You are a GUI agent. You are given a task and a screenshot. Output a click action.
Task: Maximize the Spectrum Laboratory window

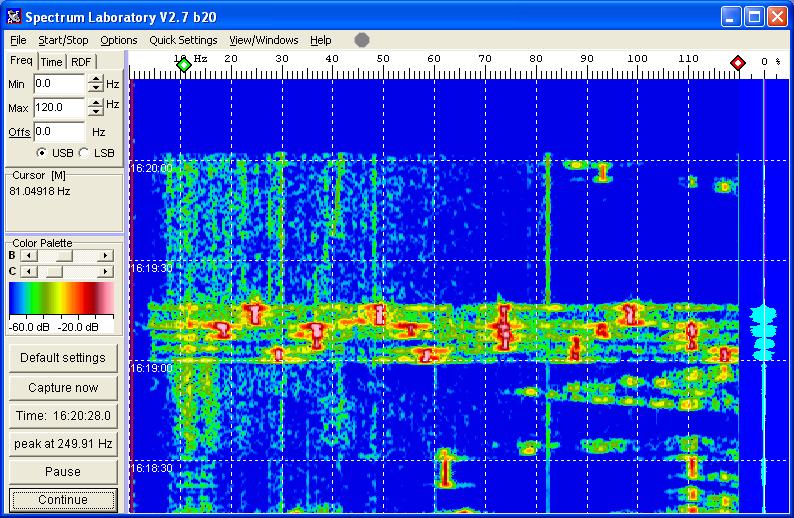coord(753,17)
